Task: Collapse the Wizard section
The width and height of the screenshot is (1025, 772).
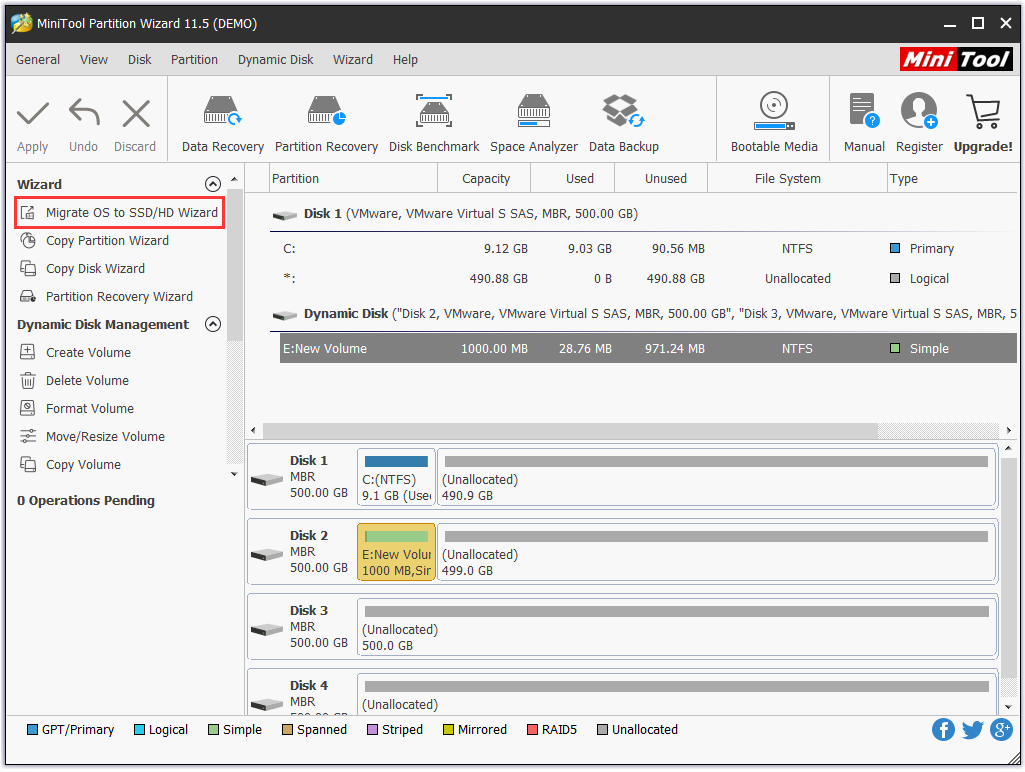Action: coord(212,184)
